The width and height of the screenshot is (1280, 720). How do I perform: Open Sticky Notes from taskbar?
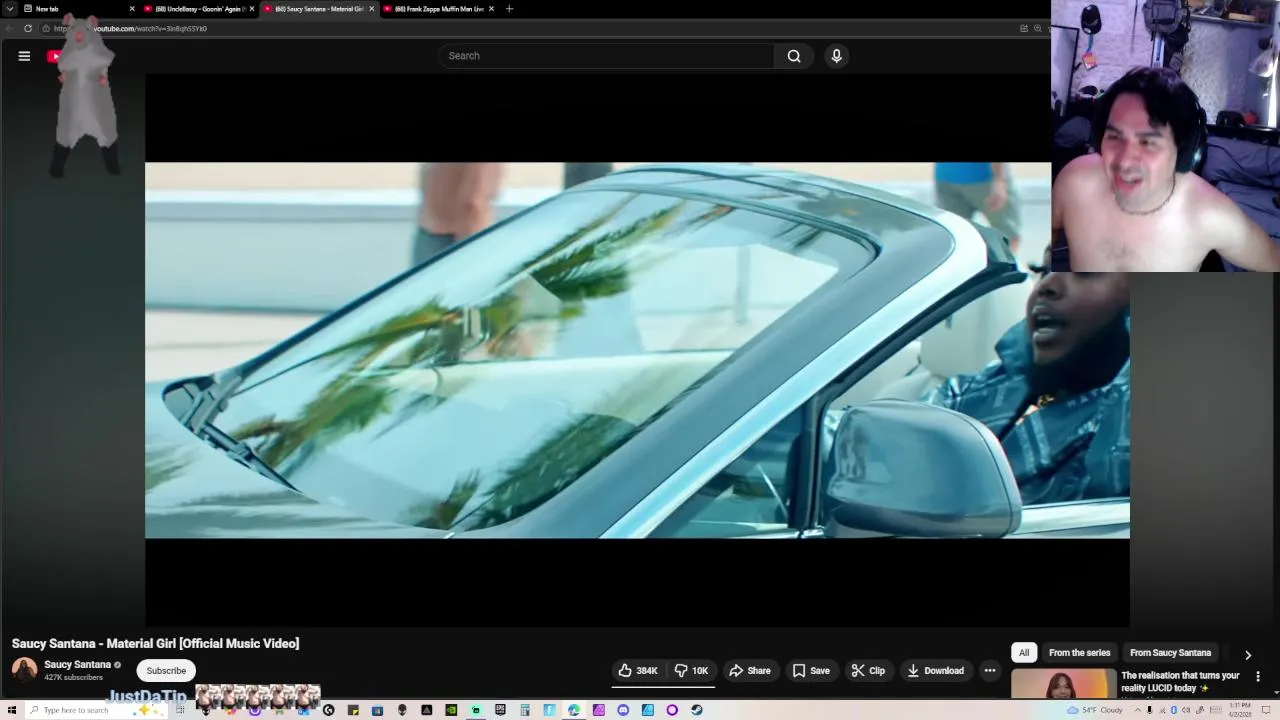coord(353,710)
